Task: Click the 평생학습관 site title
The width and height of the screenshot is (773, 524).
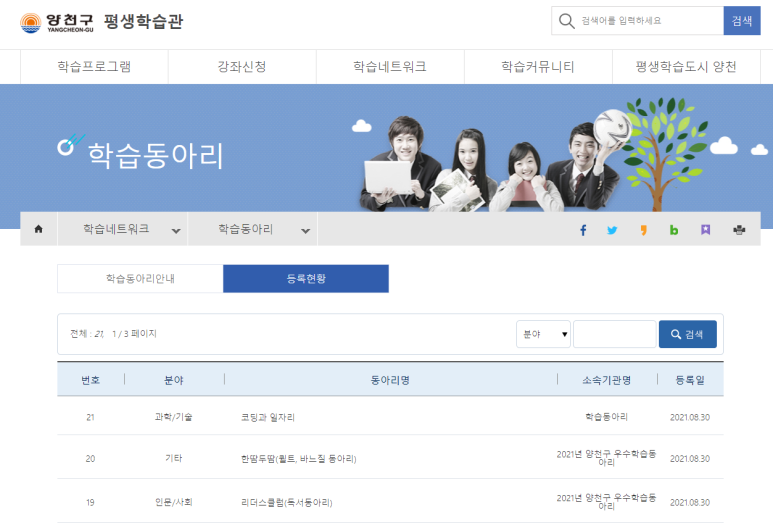Action: click(143, 22)
